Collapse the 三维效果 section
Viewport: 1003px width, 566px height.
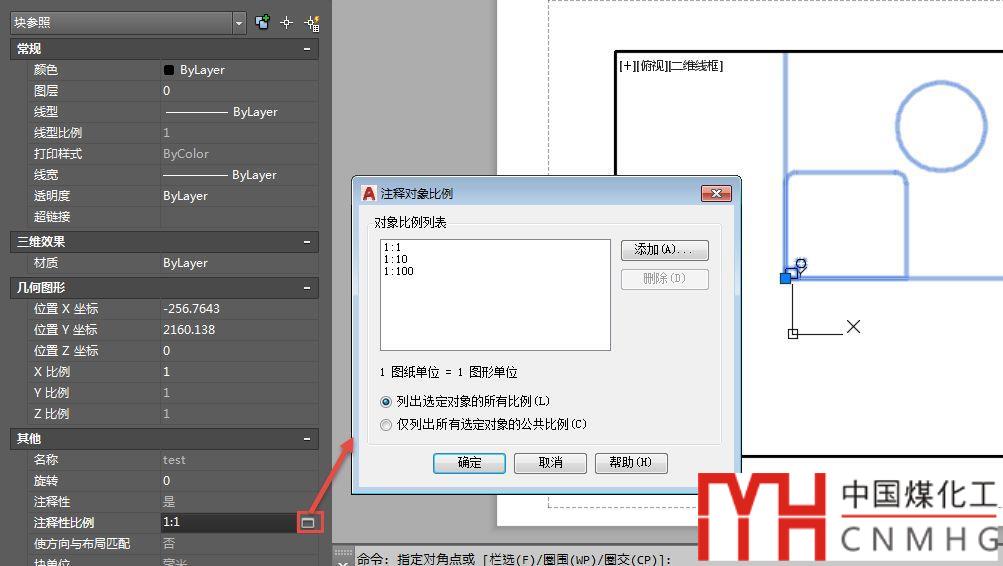[307, 241]
